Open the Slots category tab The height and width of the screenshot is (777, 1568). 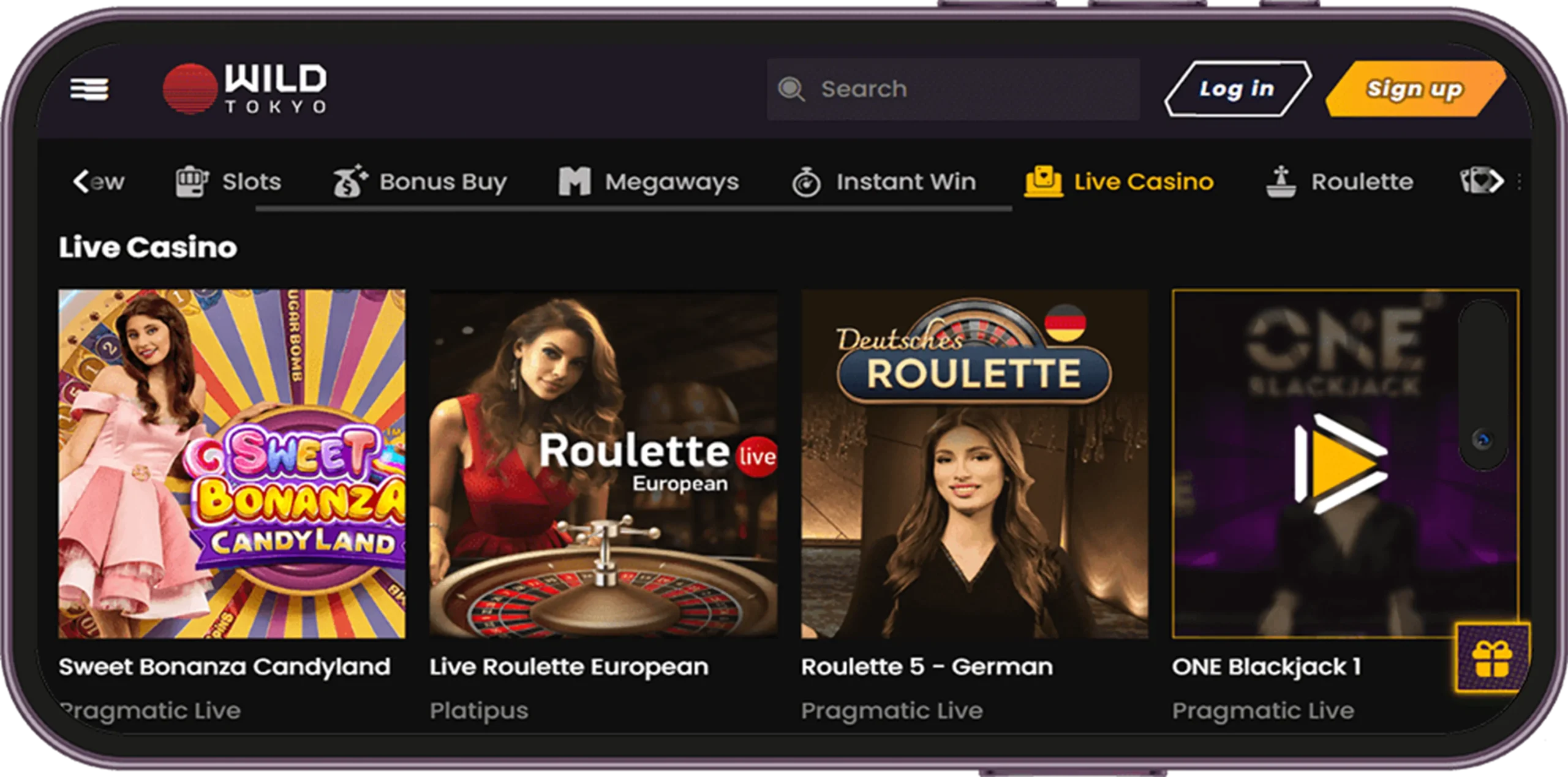pos(228,181)
